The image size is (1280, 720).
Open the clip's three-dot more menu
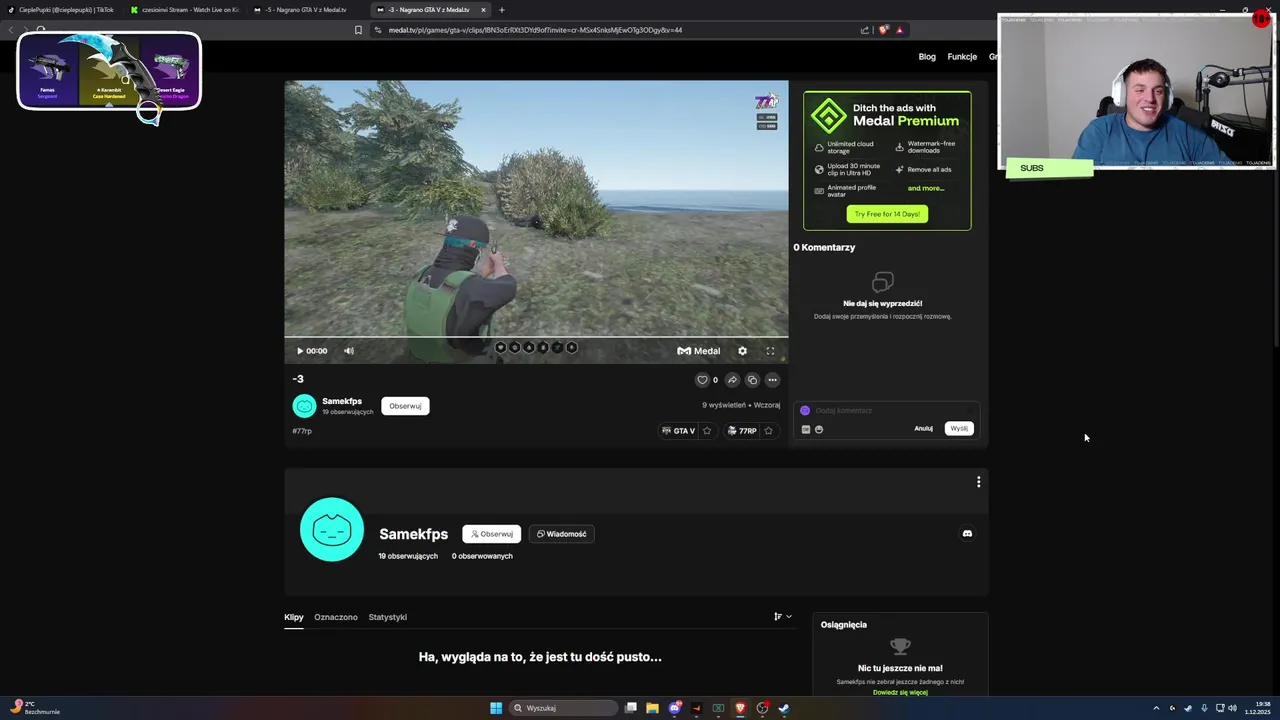click(x=772, y=380)
